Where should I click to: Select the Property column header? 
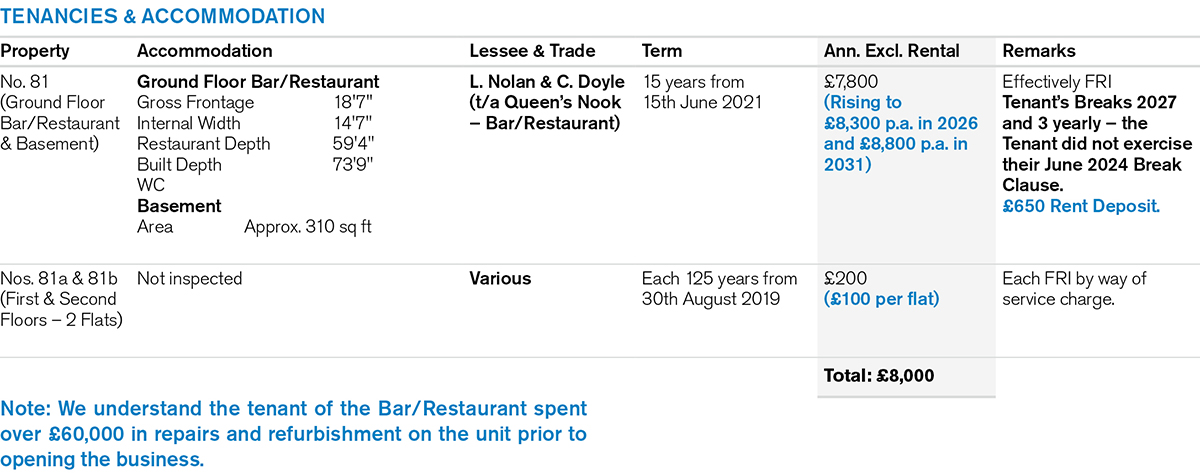point(35,51)
